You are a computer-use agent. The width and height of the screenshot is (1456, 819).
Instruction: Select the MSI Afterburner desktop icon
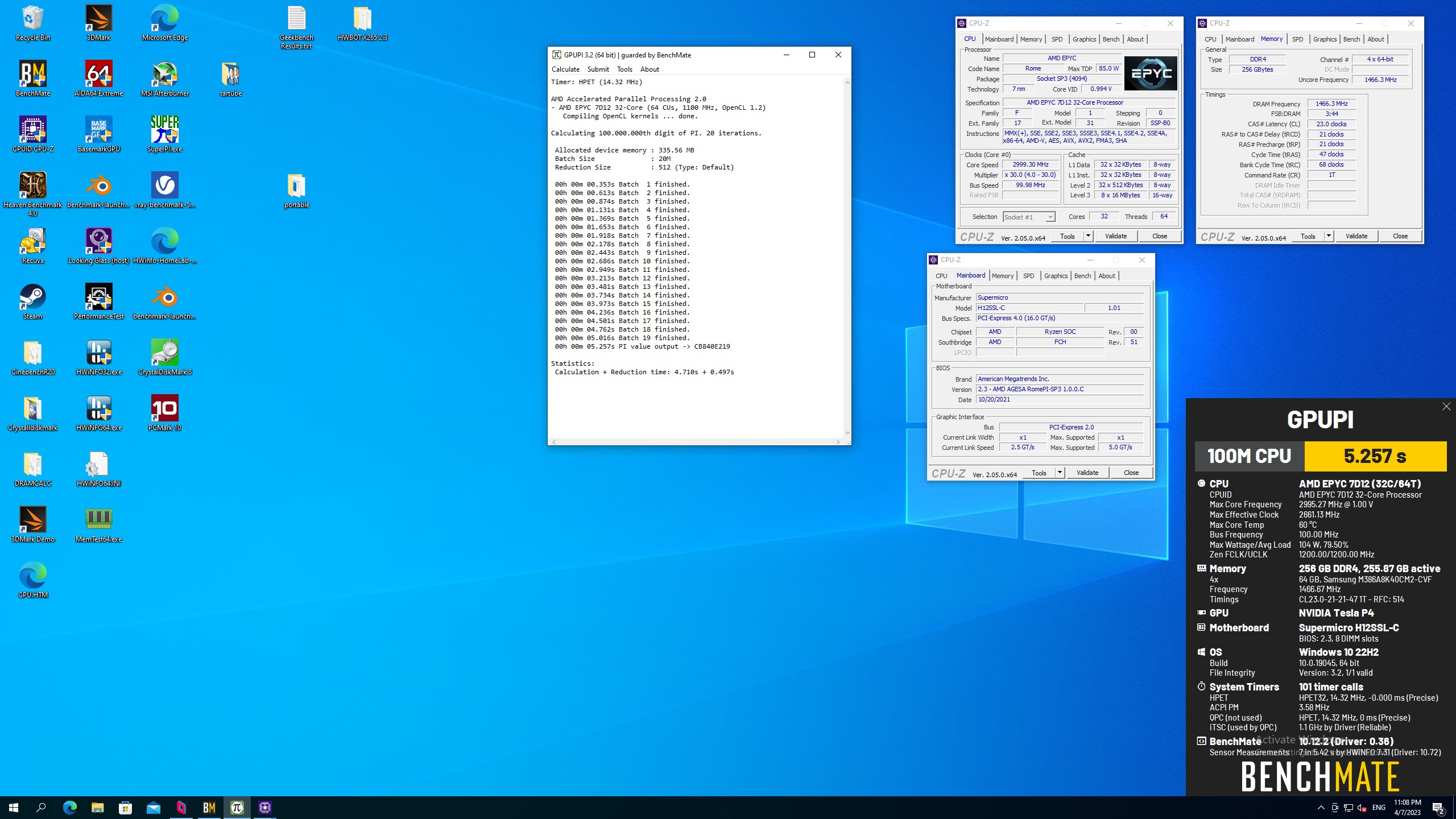coord(165,79)
